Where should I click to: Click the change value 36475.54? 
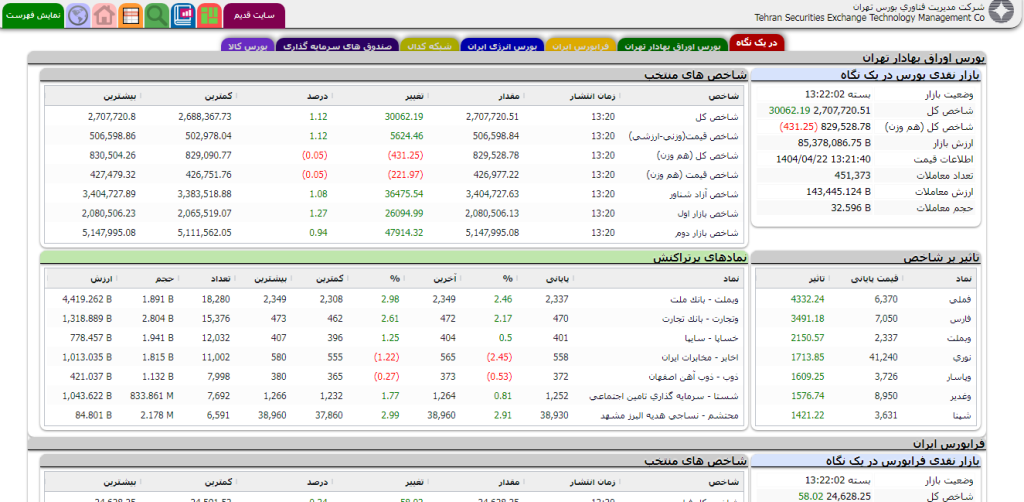click(404, 194)
